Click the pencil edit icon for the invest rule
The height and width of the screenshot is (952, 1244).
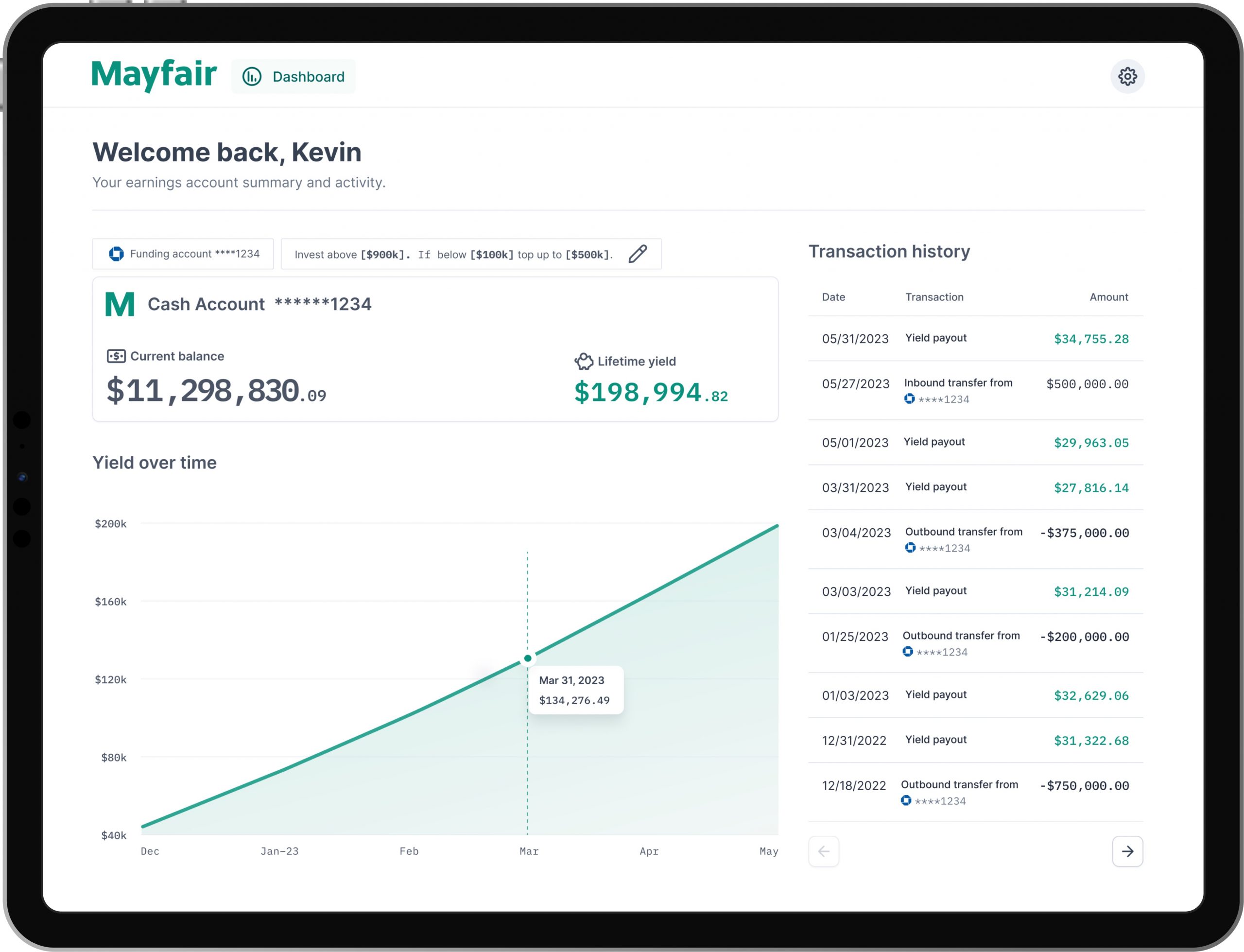click(637, 254)
